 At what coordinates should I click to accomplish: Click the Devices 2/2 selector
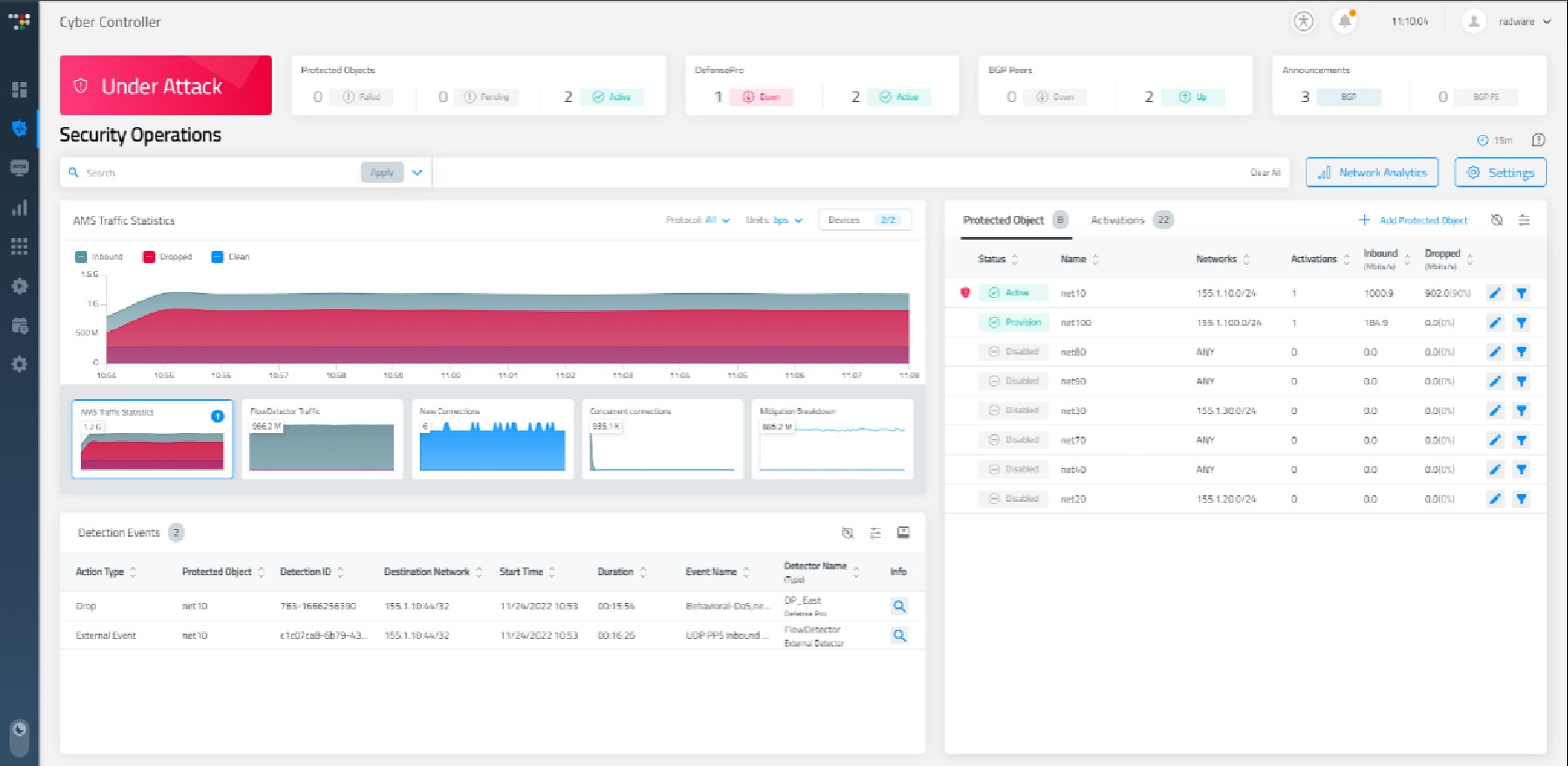(865, 220)
